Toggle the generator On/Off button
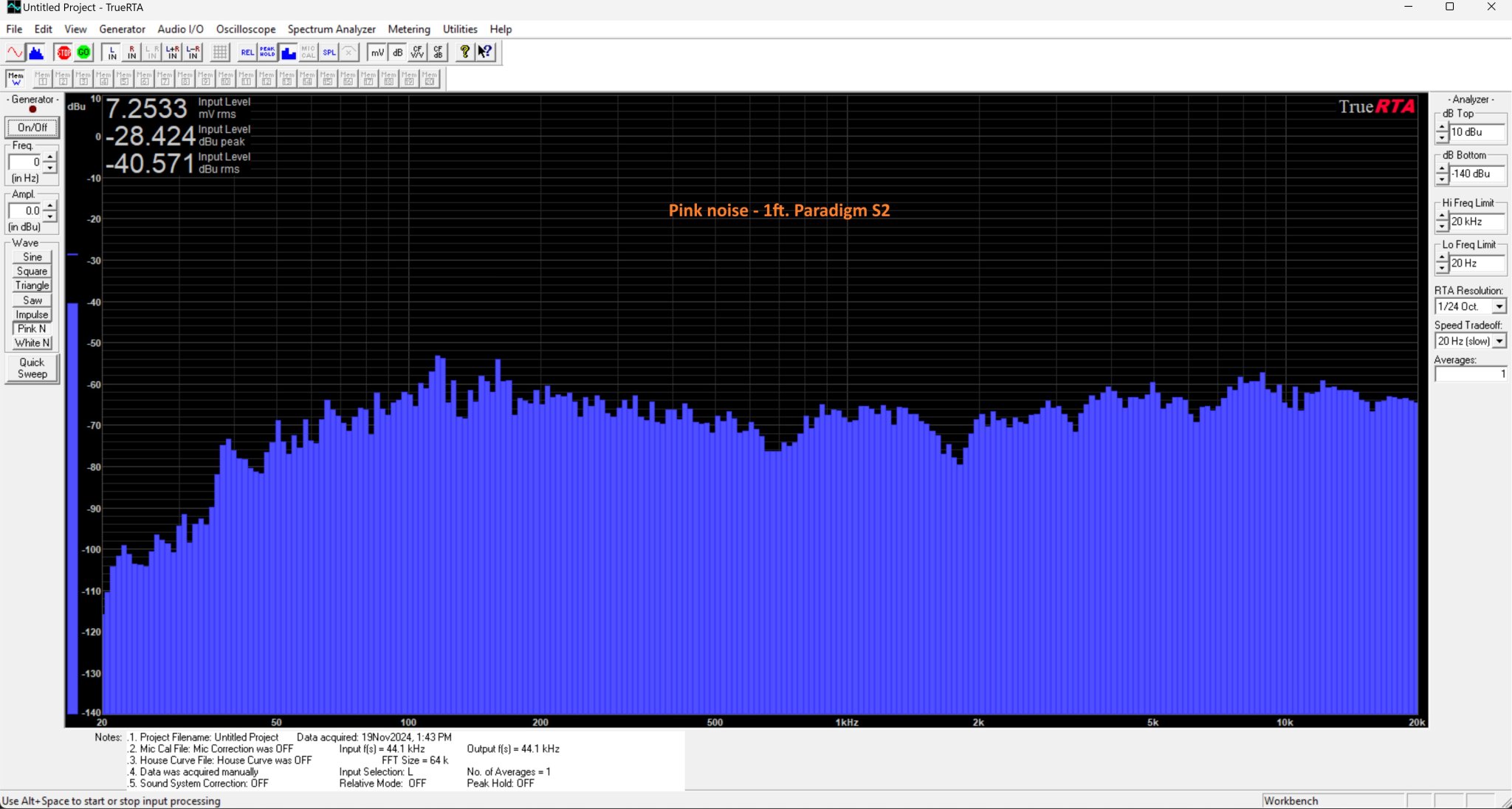The image size is (1512, 809). (x=32, y=128)
